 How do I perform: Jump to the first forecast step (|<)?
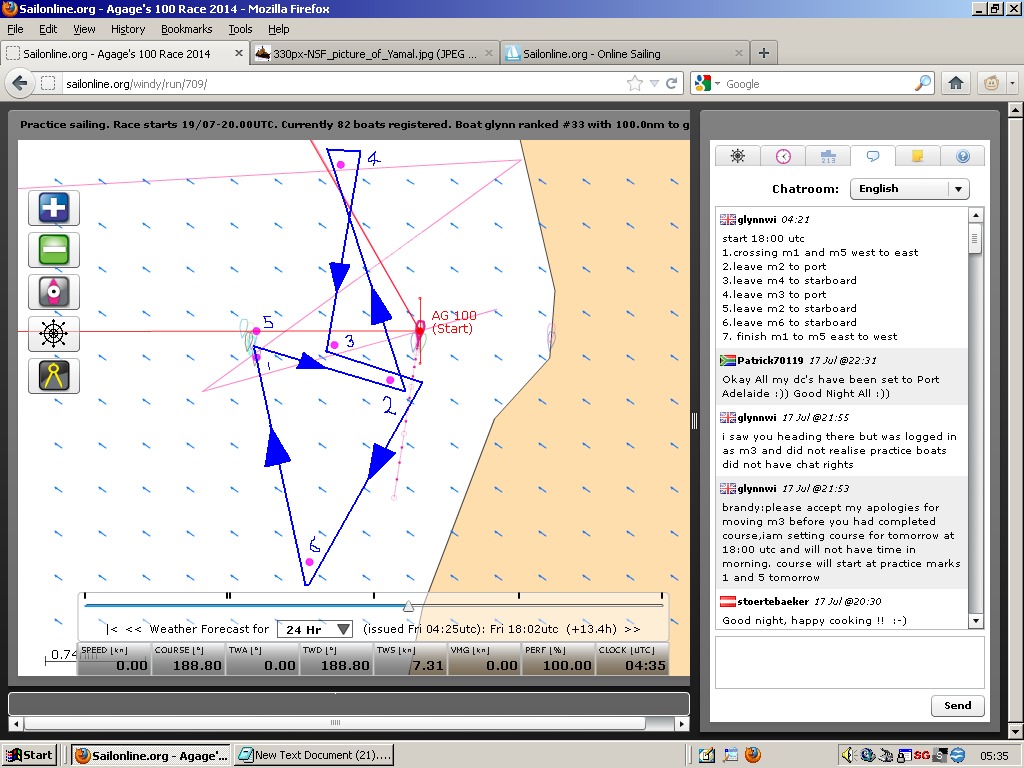112,629
